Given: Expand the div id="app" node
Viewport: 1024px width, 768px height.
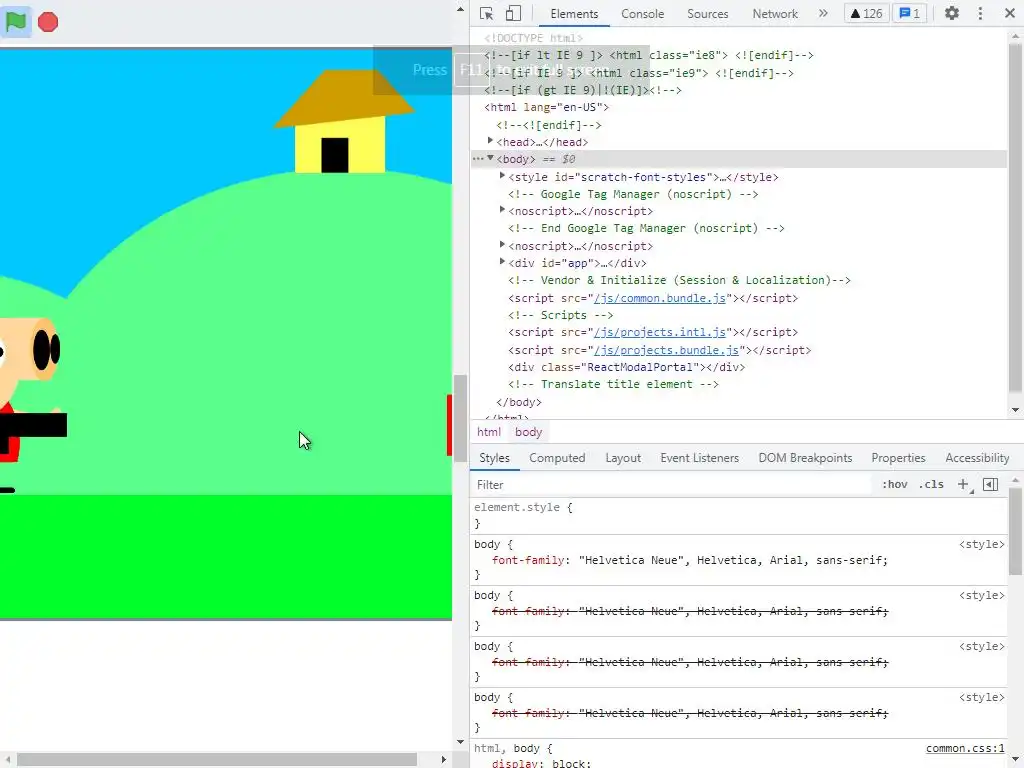Looking at the screenshot, I should [502, 262].
